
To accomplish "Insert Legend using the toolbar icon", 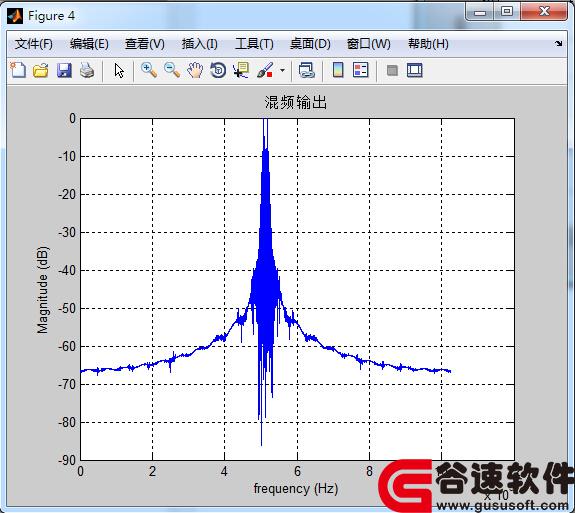I will (360, 70).
